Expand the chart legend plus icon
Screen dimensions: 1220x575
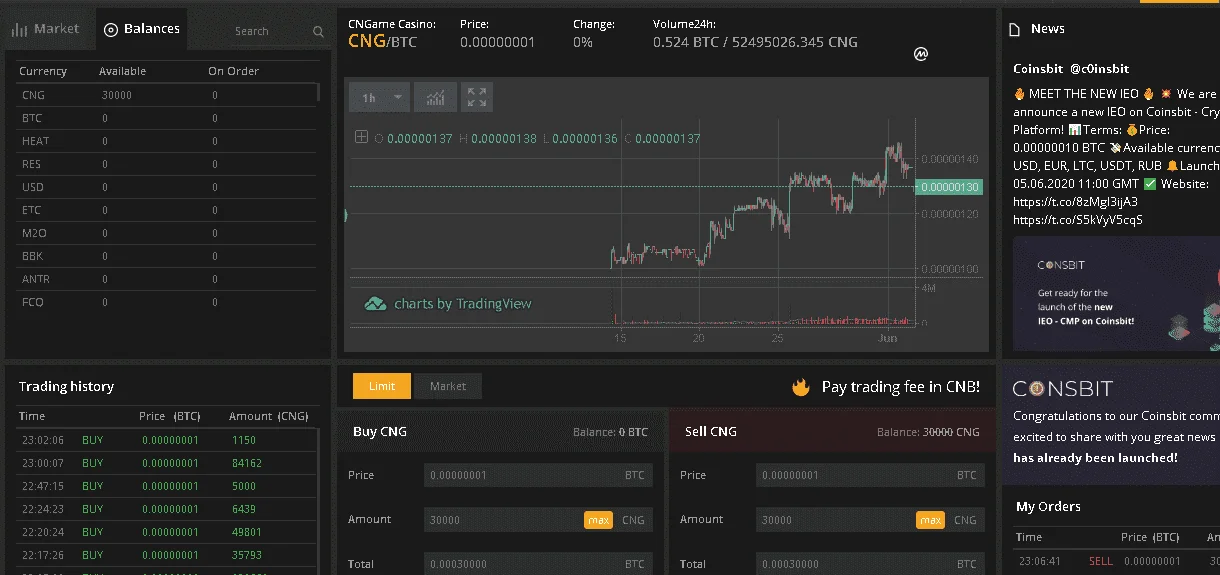[x=361, y=137]
